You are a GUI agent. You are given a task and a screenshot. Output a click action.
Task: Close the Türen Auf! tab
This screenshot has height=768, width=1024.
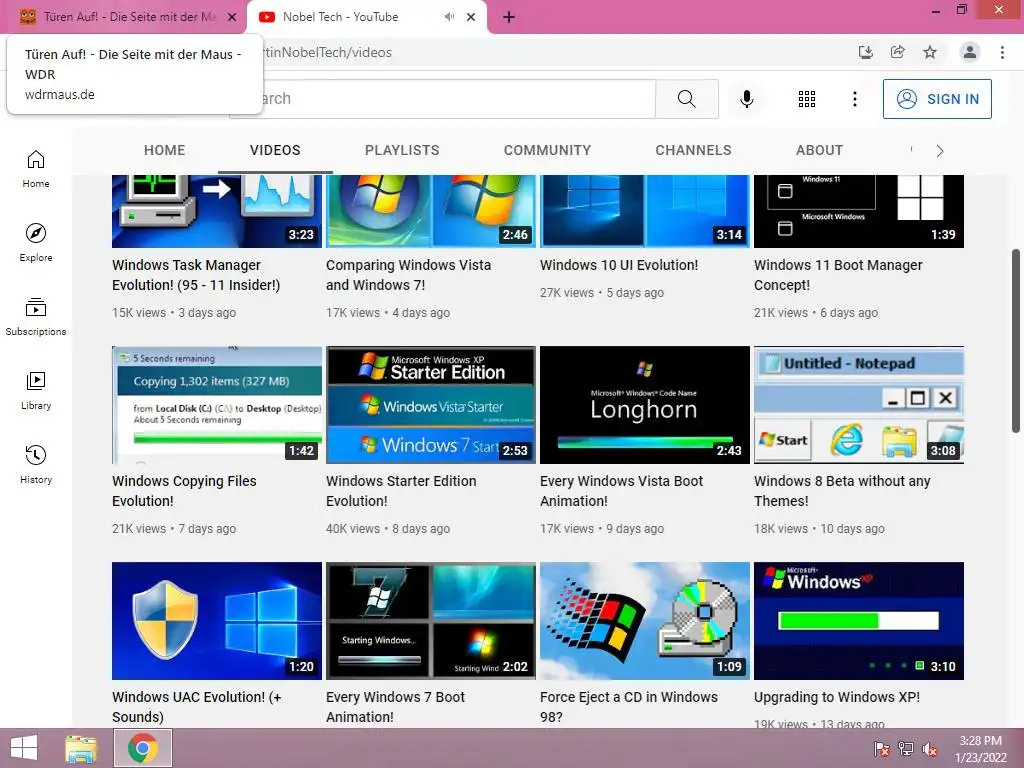(x=232, y=17)
